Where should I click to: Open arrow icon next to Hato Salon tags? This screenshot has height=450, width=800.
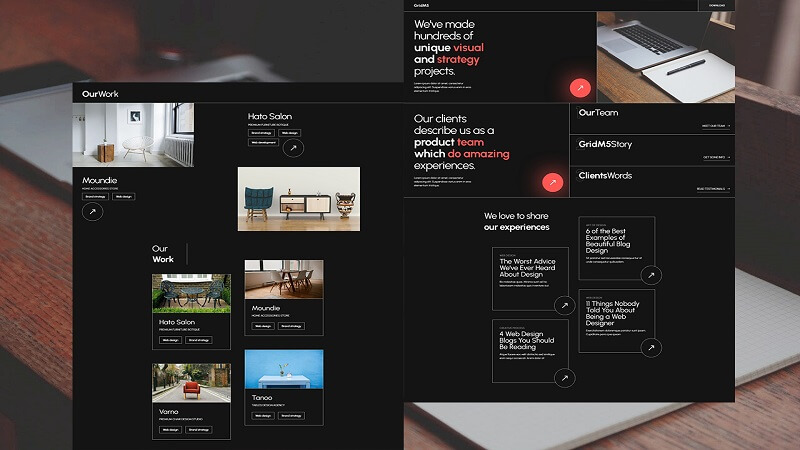[292, 148]
